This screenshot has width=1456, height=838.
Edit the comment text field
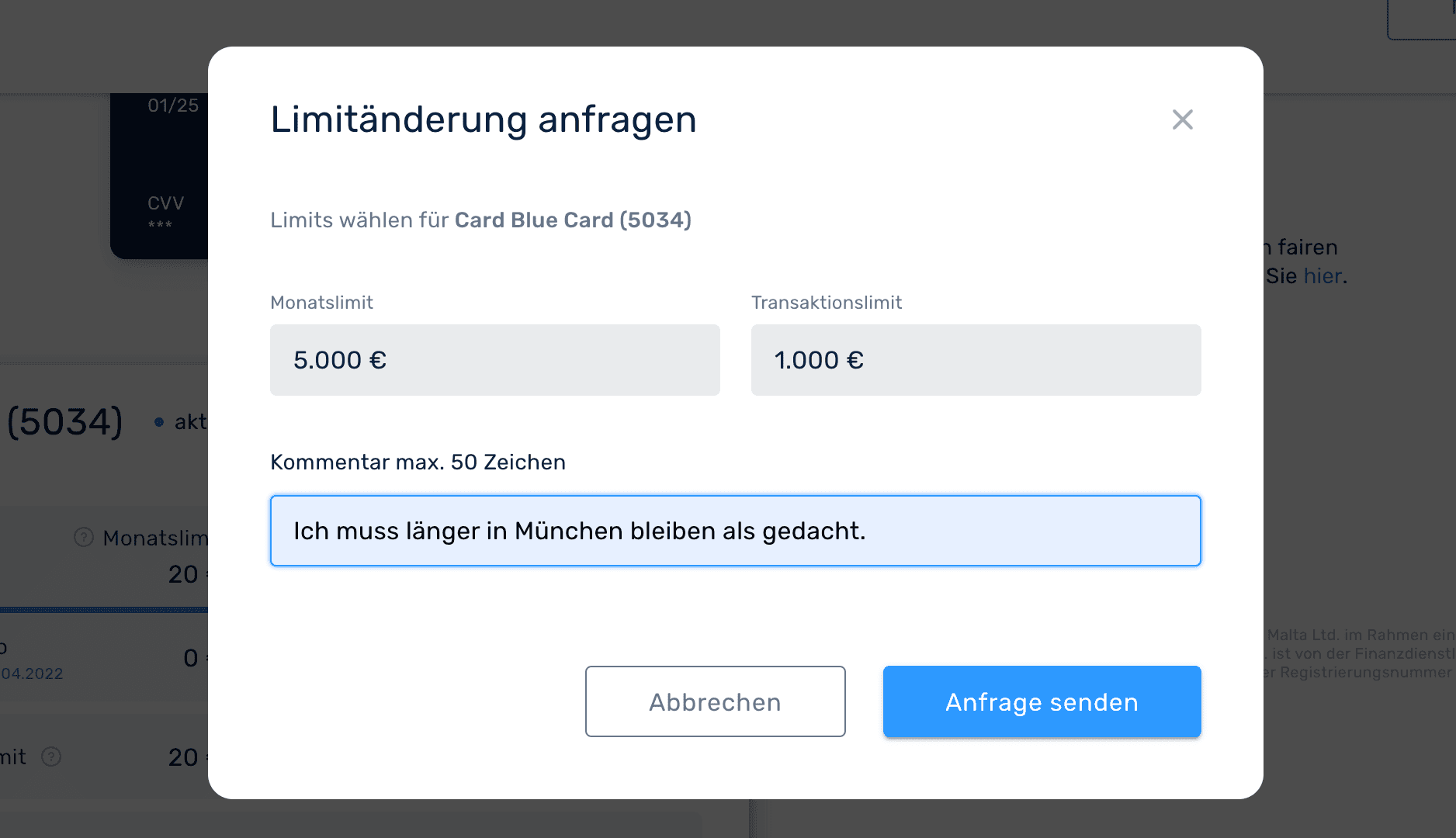[x=734, y=531]
